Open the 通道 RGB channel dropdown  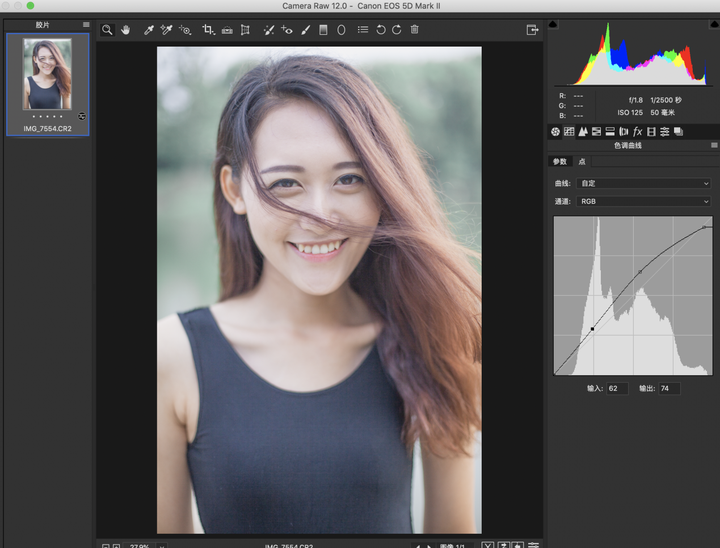[643, 201]
